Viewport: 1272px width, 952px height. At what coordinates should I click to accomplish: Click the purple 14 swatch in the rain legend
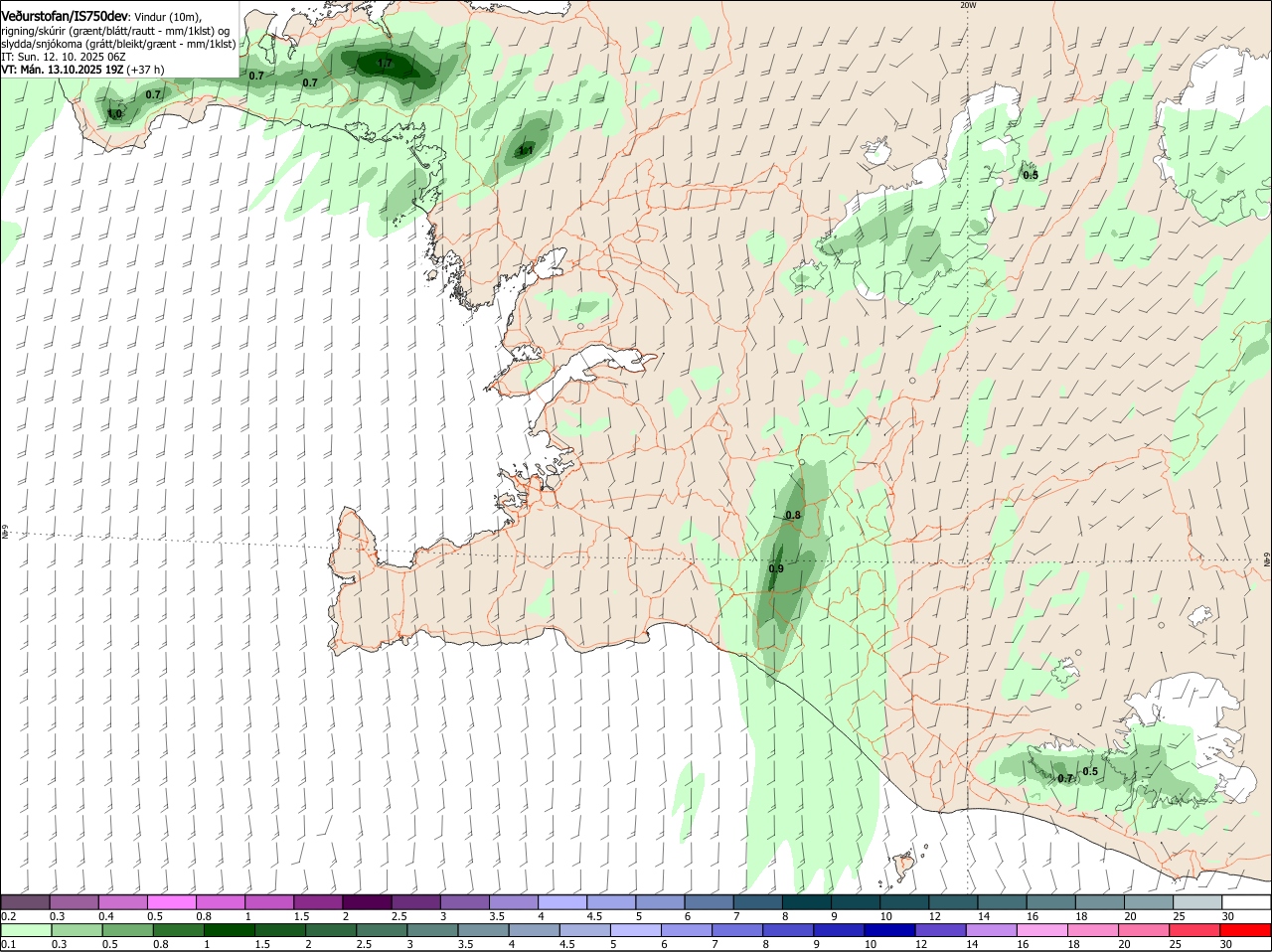point(990,930)
